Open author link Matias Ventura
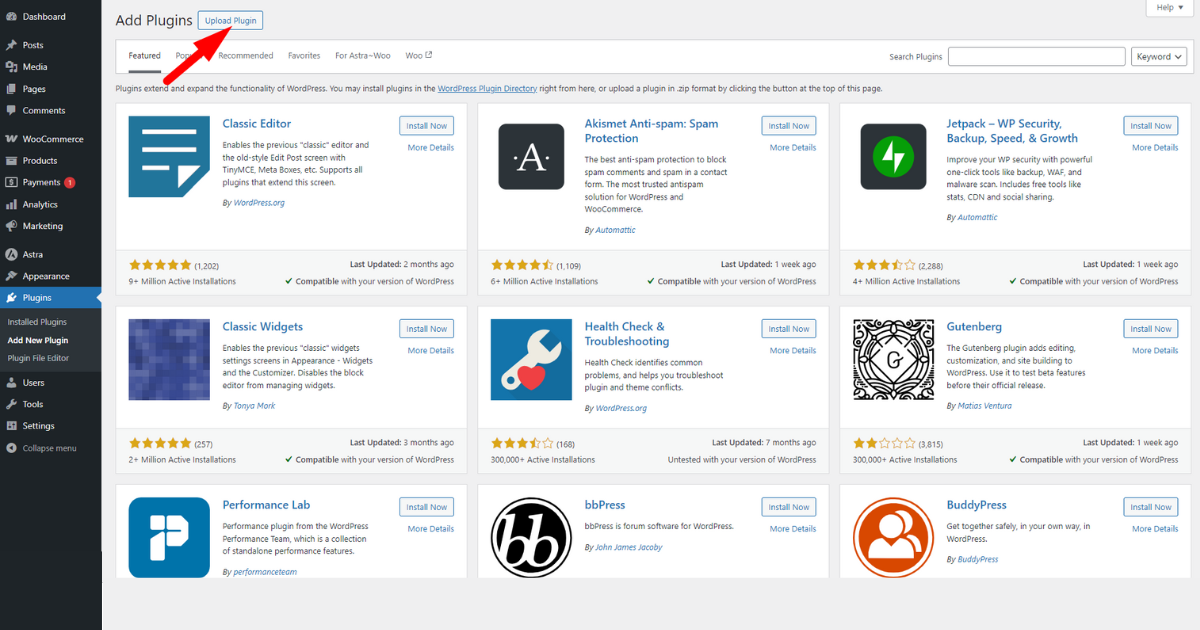Screen dimensions: 1200x630 tap(985, 406)
